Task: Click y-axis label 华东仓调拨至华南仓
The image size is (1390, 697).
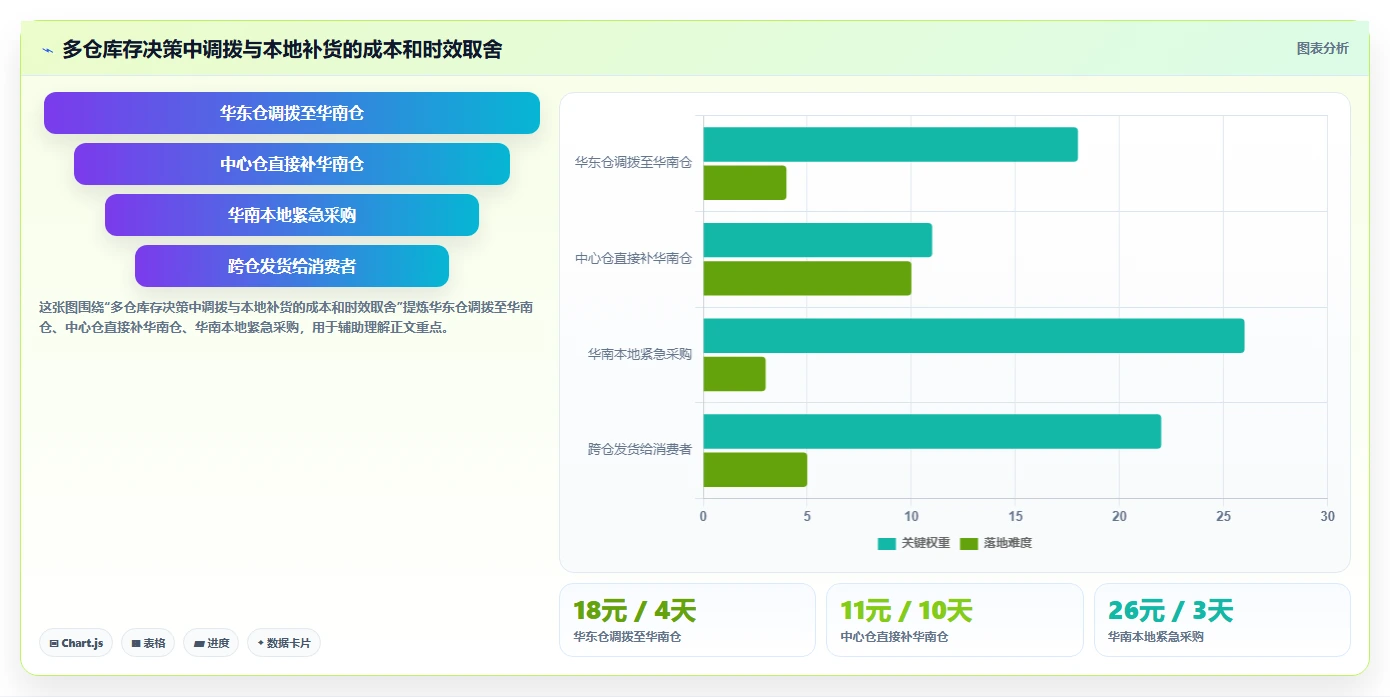Action: tap(633, 162)
